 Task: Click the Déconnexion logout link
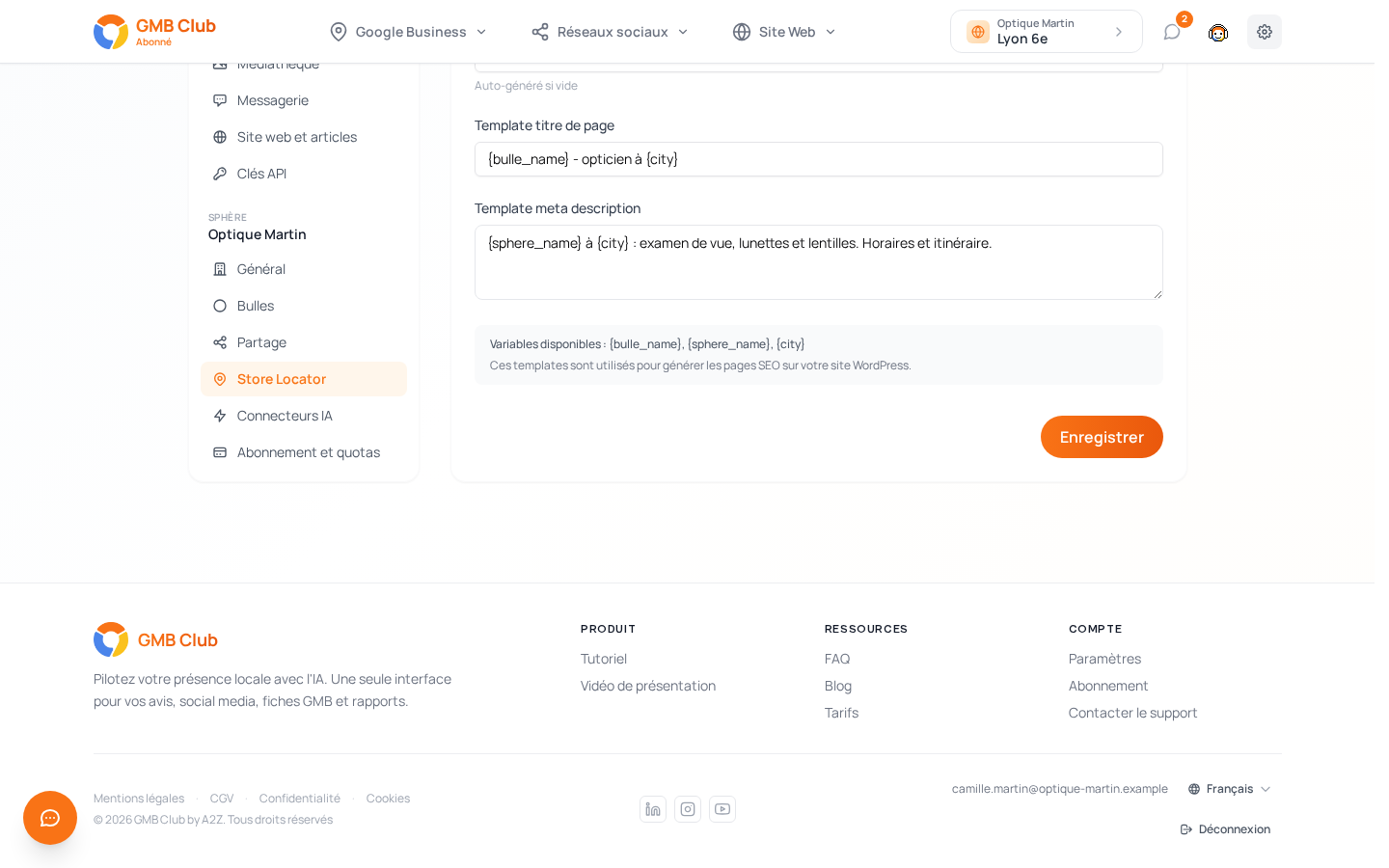(1225, 829)
